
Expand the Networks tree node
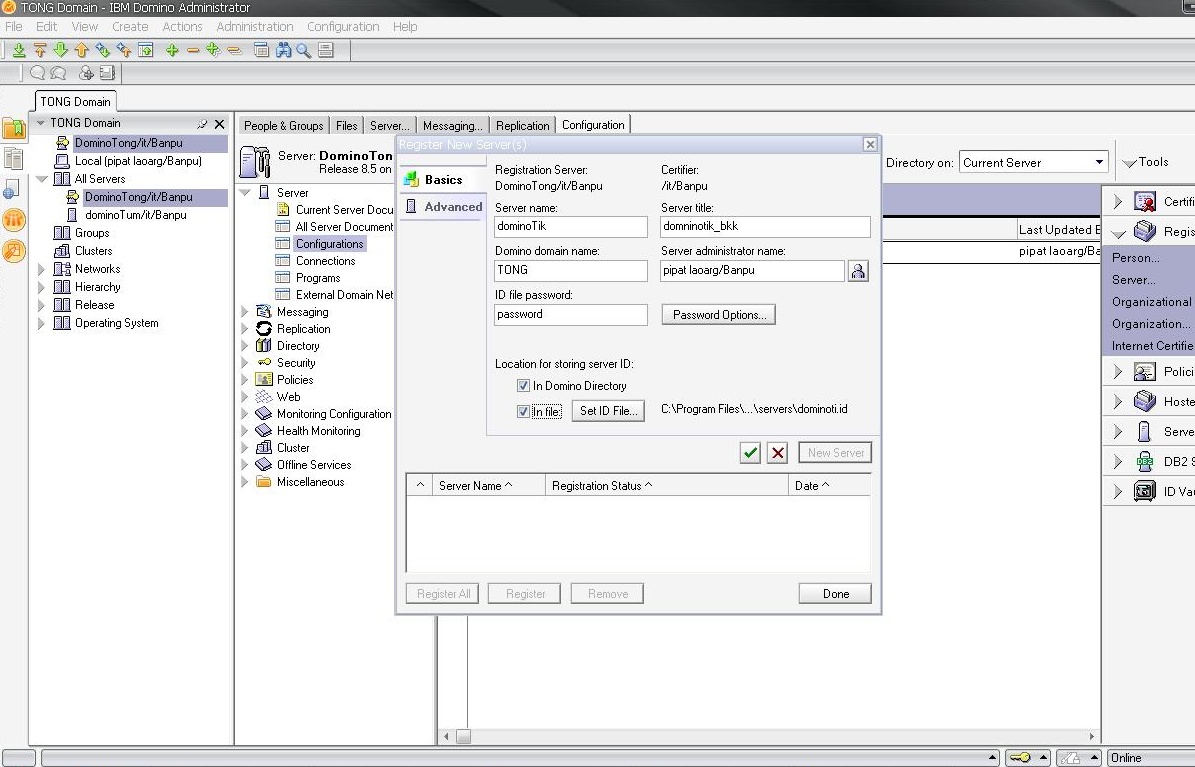tap(42, 269)
